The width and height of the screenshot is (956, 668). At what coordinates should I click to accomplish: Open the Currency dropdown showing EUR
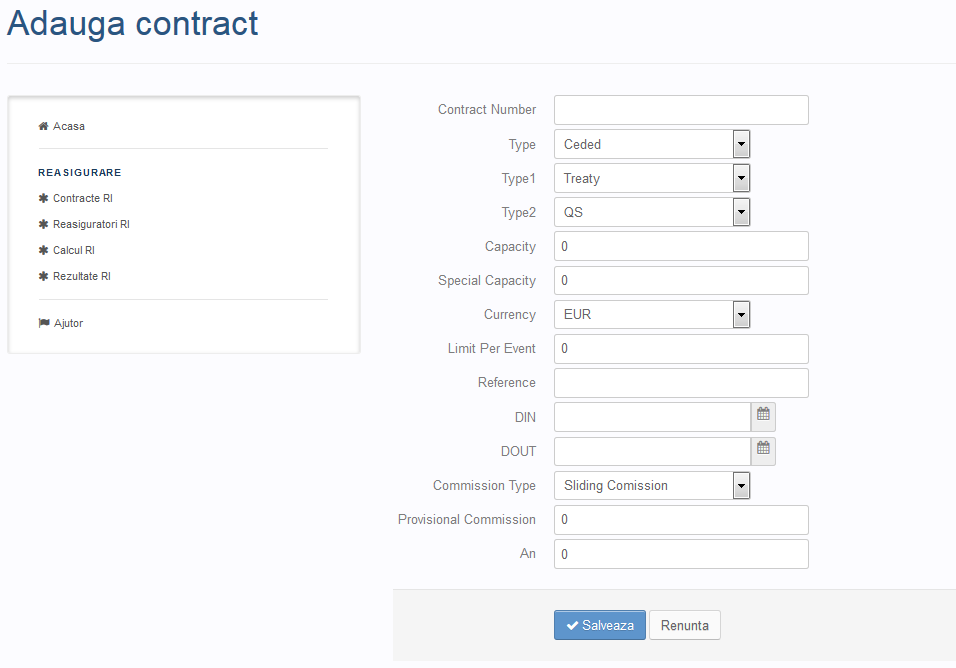click(652, 314)
